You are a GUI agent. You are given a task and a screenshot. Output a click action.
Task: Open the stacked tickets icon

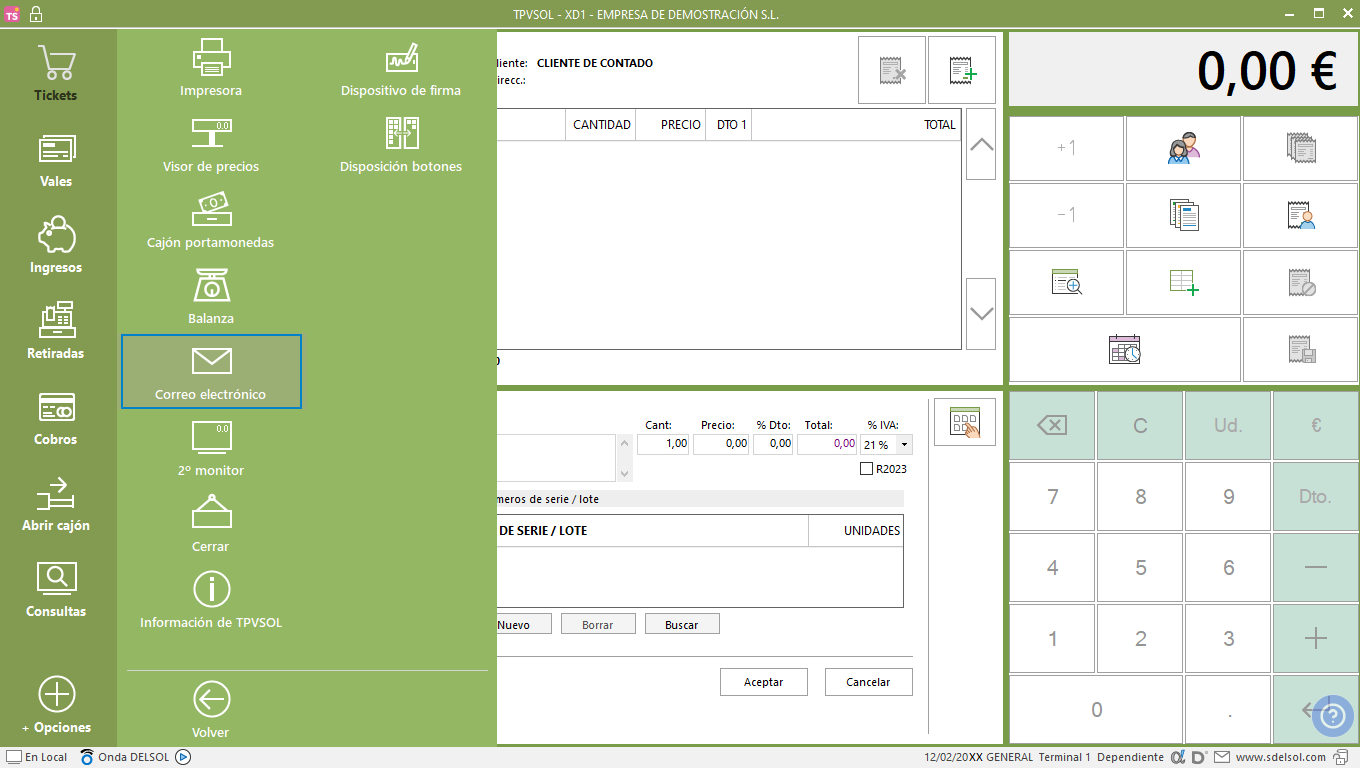[x=1301, y=148]
